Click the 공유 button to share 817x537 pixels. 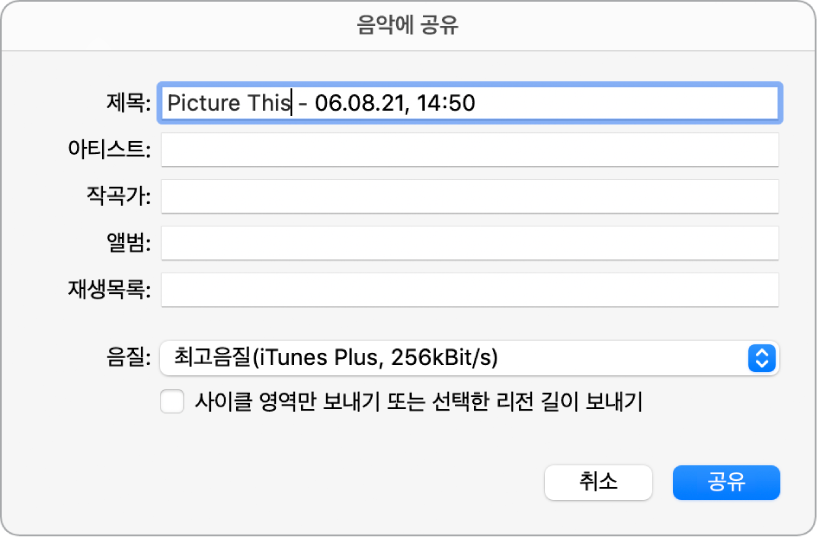(726, 482)
